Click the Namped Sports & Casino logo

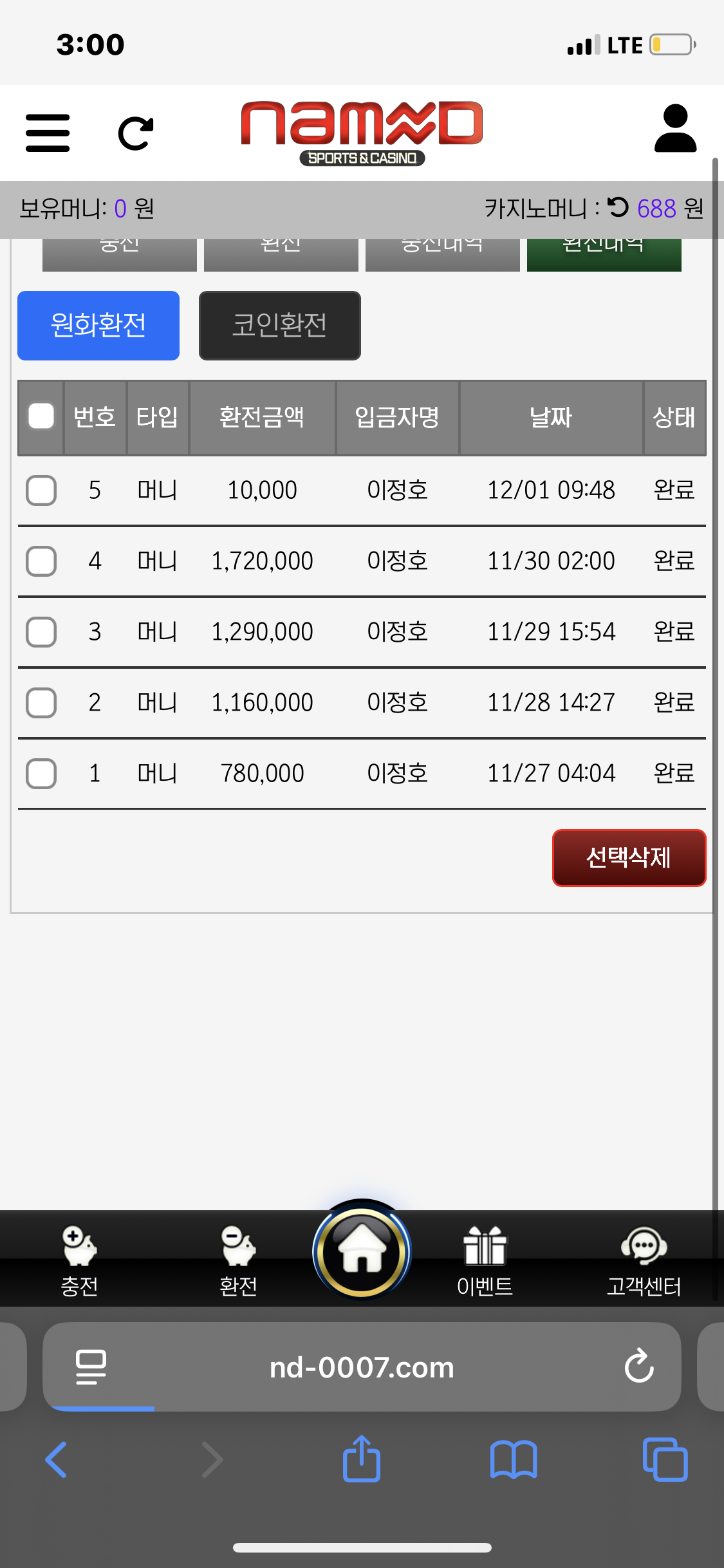click(362, 132)
